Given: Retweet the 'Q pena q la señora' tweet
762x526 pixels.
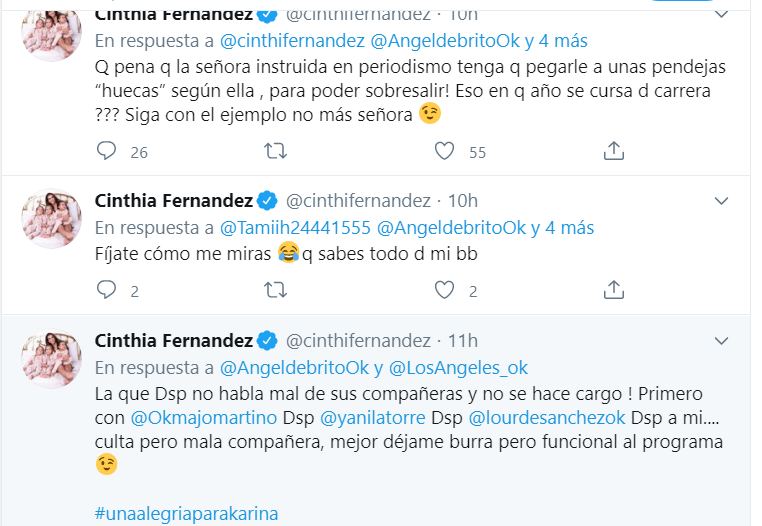Looking at the screenshot, I should coord(276,151).
